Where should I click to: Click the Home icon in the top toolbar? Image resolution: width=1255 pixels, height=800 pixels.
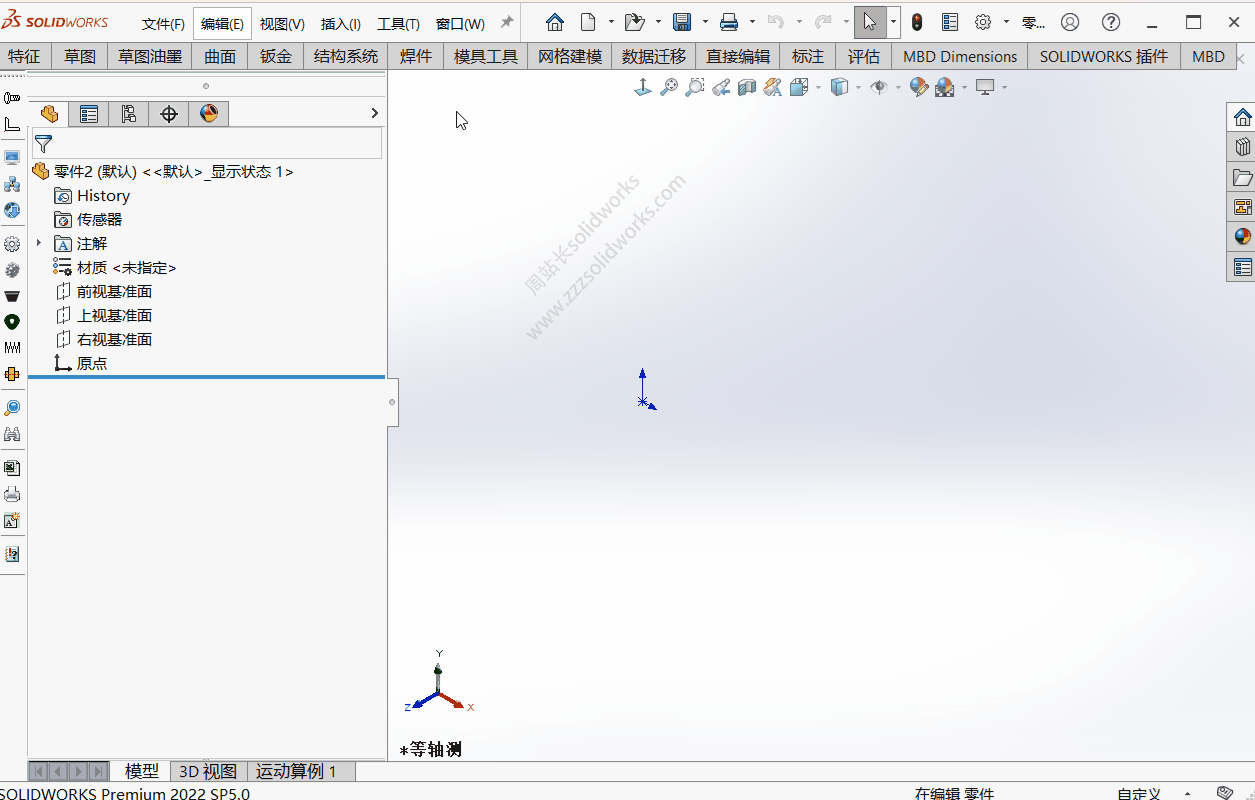(x=555, y=22)
